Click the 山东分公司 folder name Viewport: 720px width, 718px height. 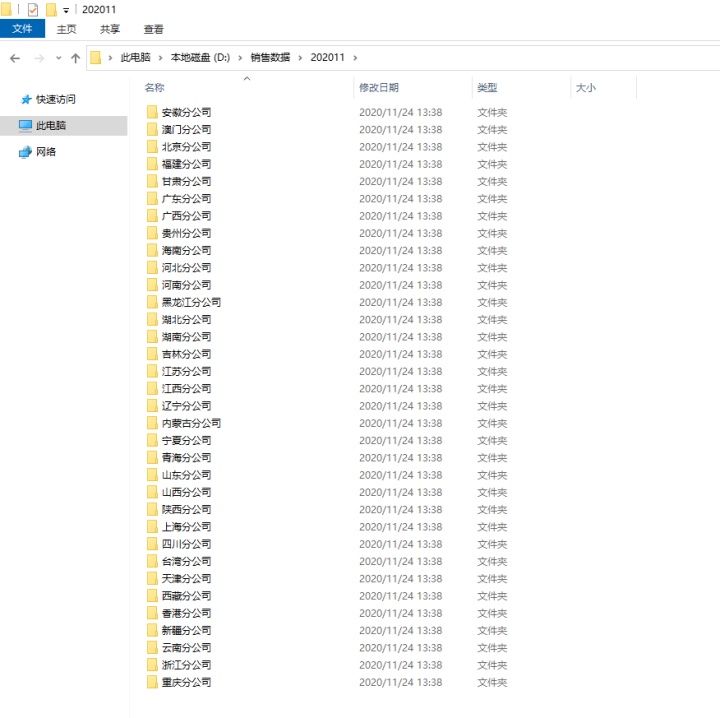[x=186, y=475]
